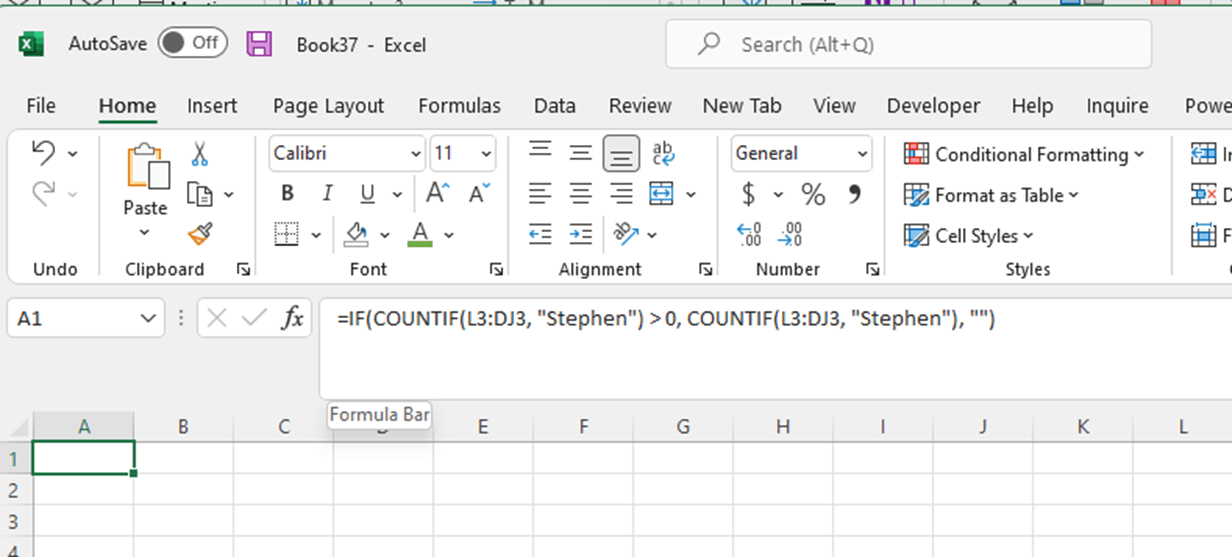Click the Borders icon
Screen dimensions: 1232x557
[287, 234]
